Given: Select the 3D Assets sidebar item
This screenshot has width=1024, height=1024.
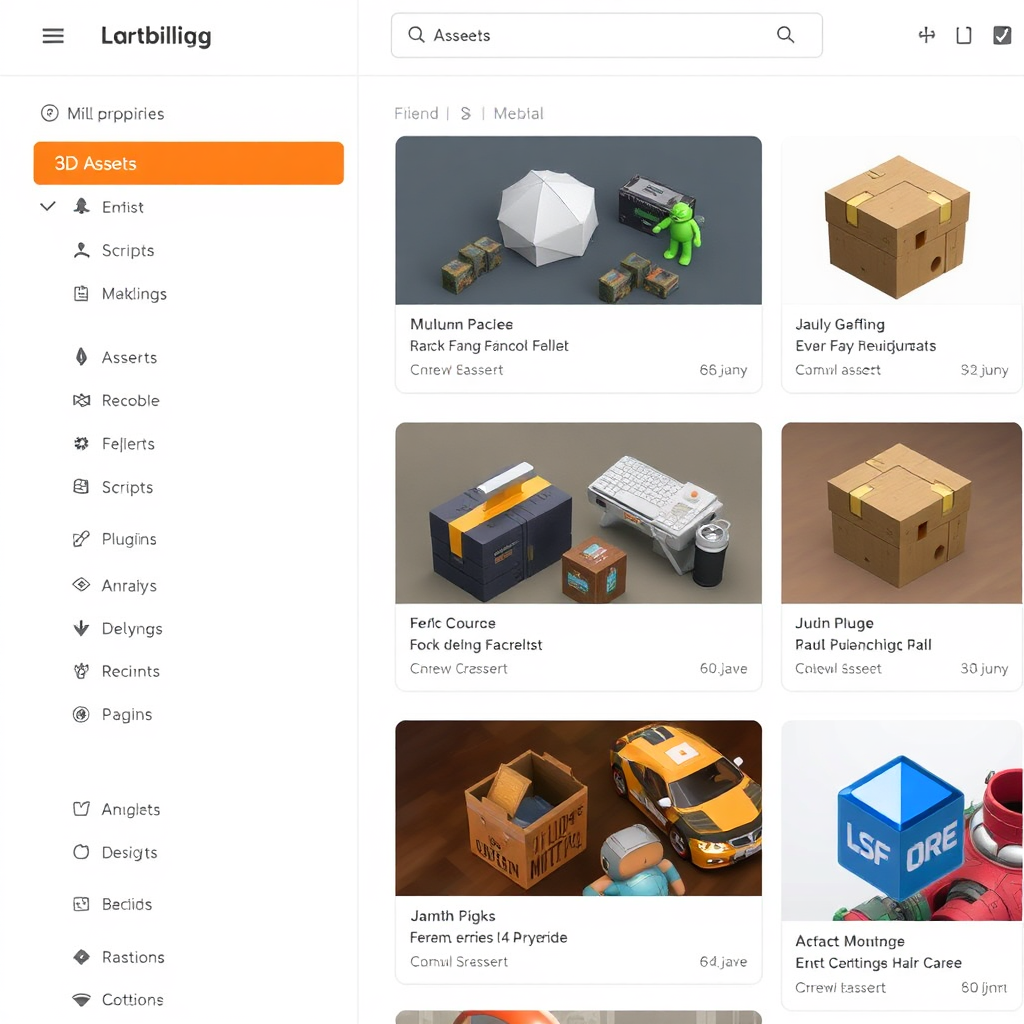Looking at the screenshot, I should pyautogui.click(x=188, y=163).
